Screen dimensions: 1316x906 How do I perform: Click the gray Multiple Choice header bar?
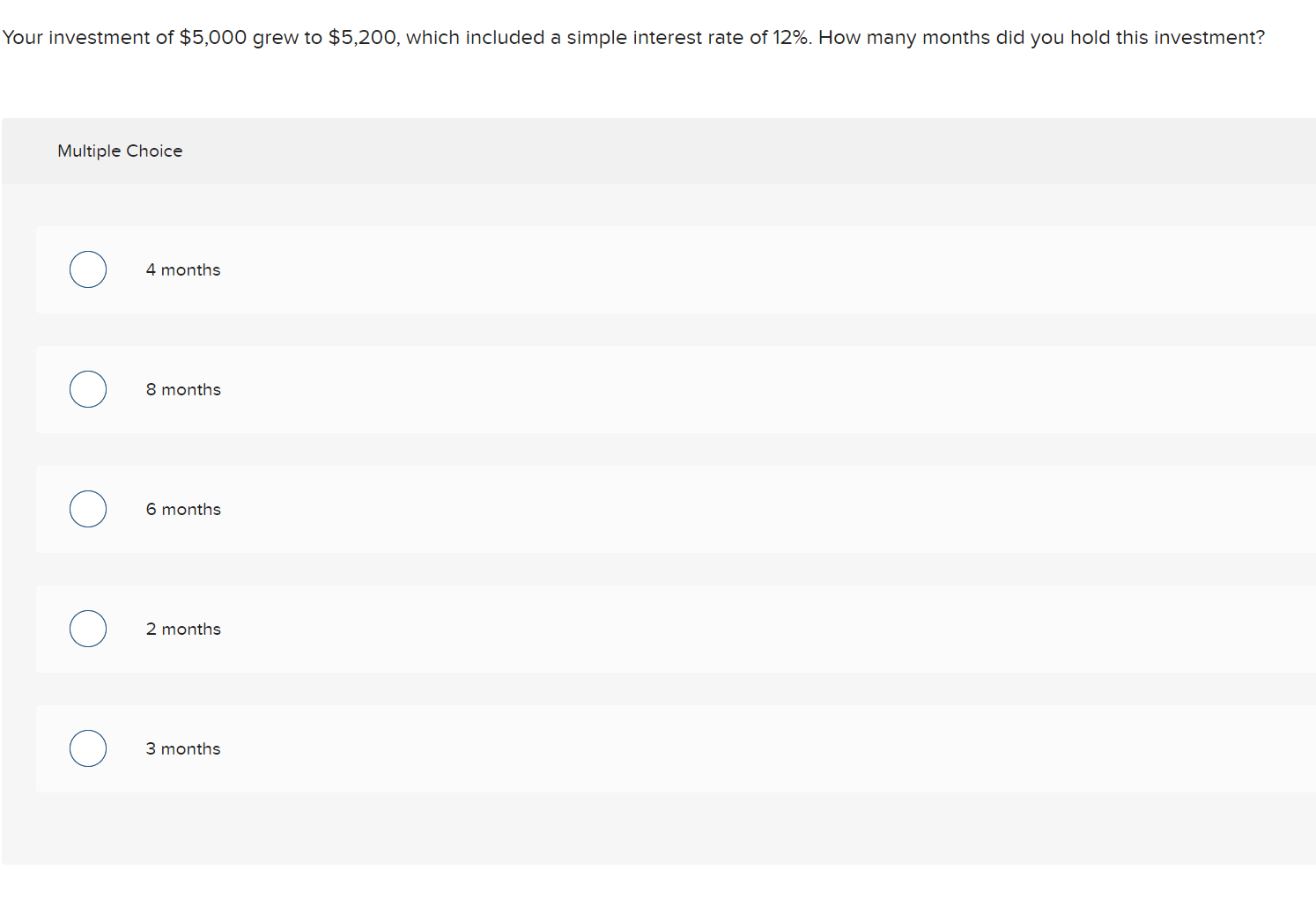point(659,151)
